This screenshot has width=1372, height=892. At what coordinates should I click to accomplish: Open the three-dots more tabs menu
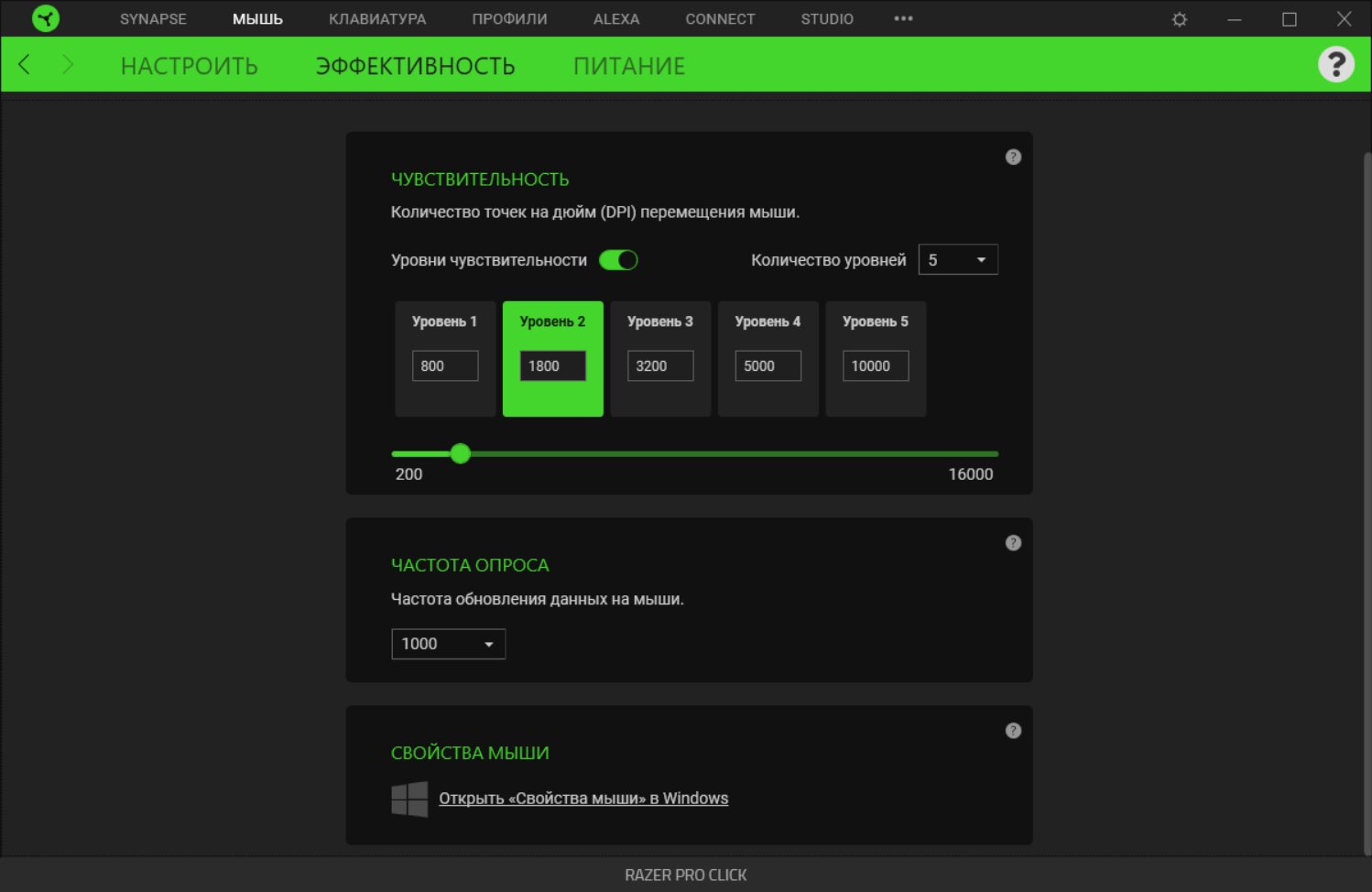(903, 18)
